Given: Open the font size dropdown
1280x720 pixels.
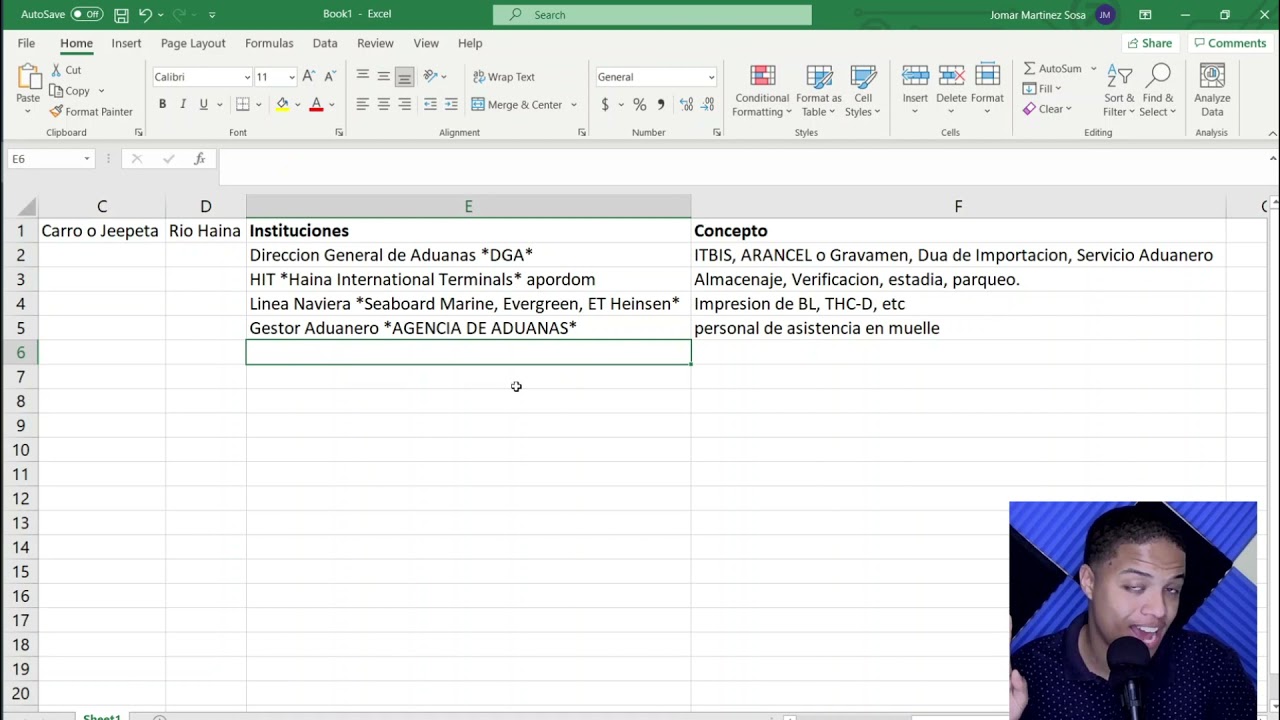Looking at the screenshot, I should pyautogui.click(x=292, y=77).
